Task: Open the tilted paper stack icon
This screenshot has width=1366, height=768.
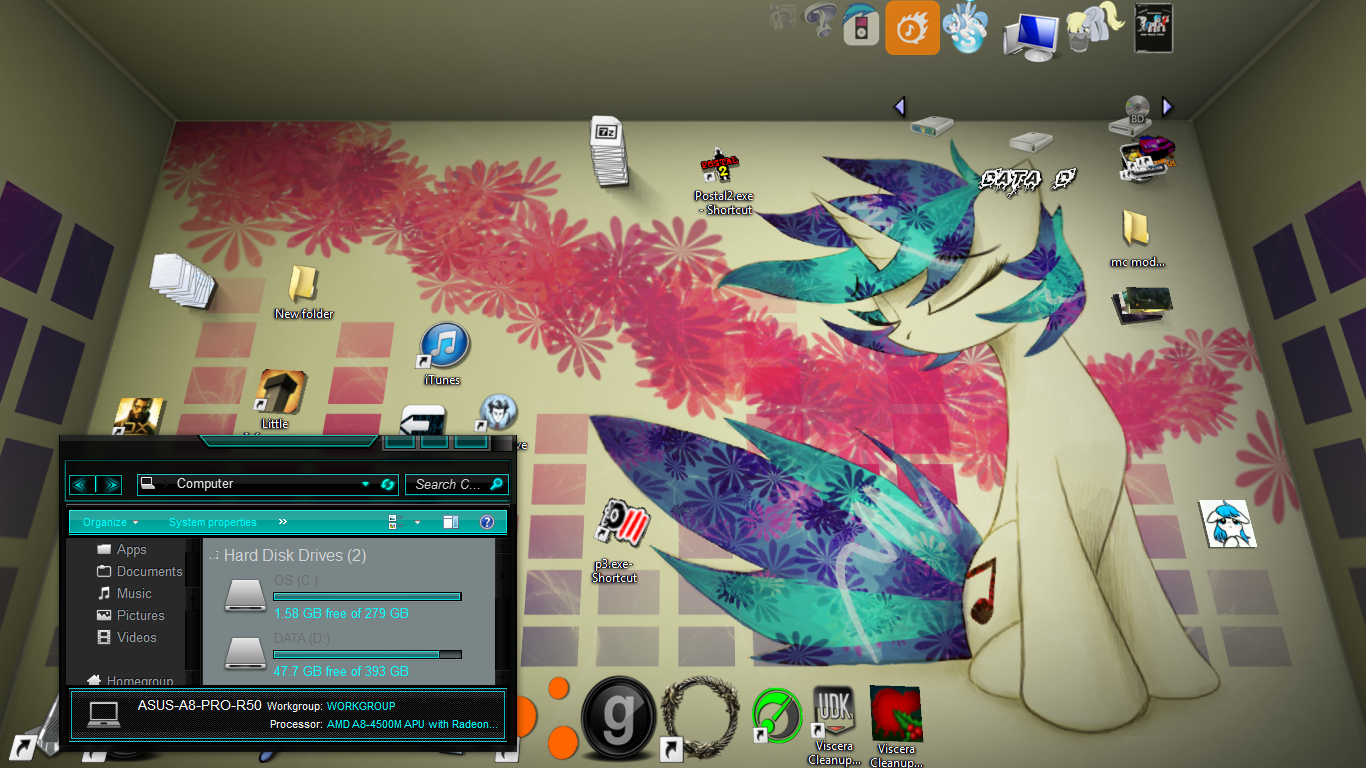Action: tap(183, 279)
